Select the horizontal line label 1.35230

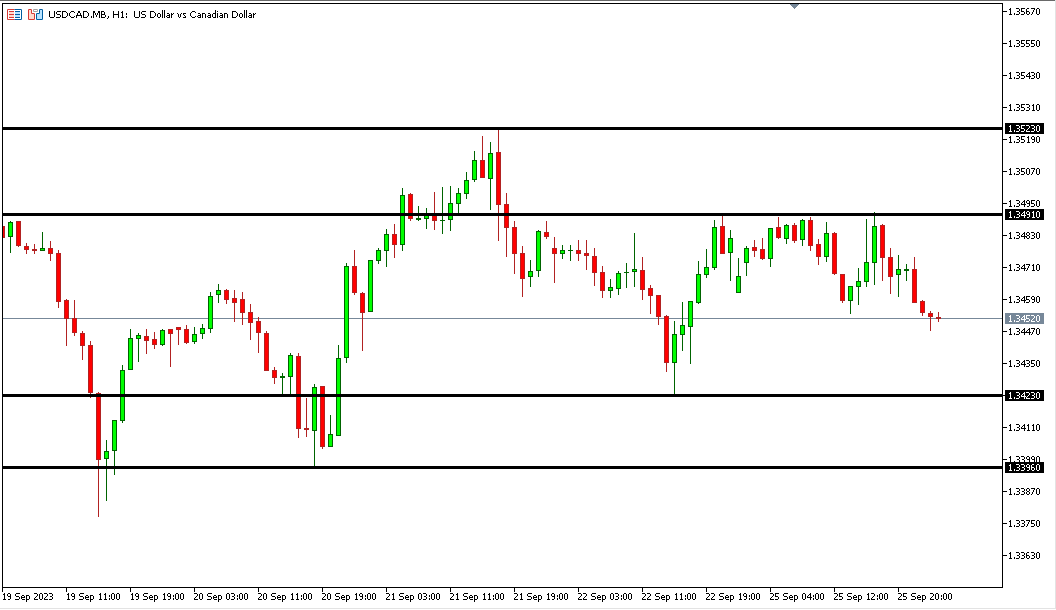1024,129
